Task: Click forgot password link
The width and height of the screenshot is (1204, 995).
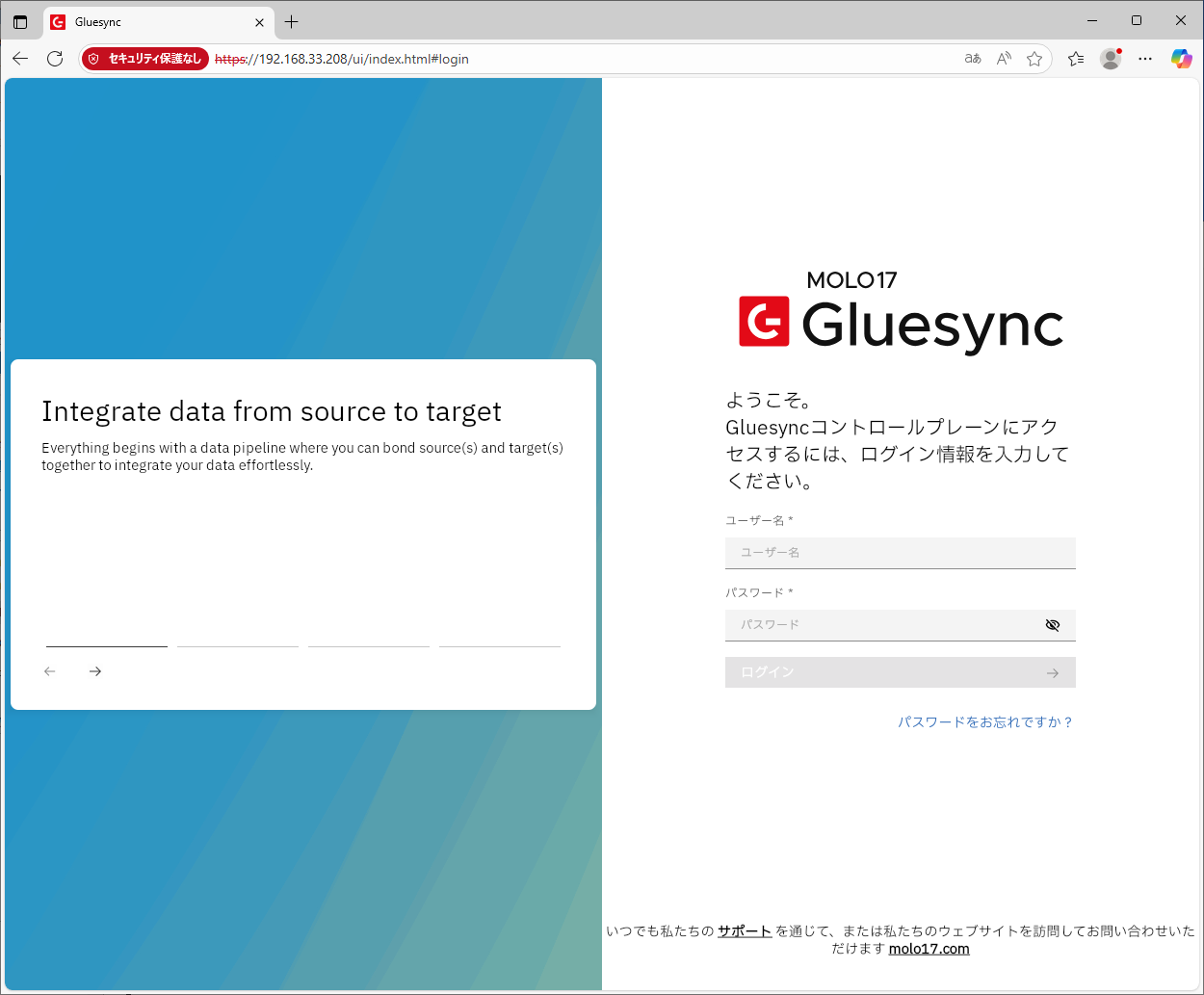Action: pyautogui.click(x=985, y=722)
